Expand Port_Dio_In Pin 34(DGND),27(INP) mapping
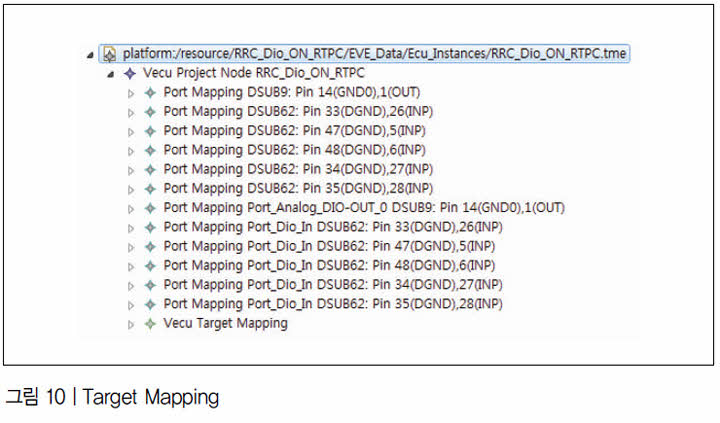The height and width of the screenshot is (423, 720). [x=131, y=287]
